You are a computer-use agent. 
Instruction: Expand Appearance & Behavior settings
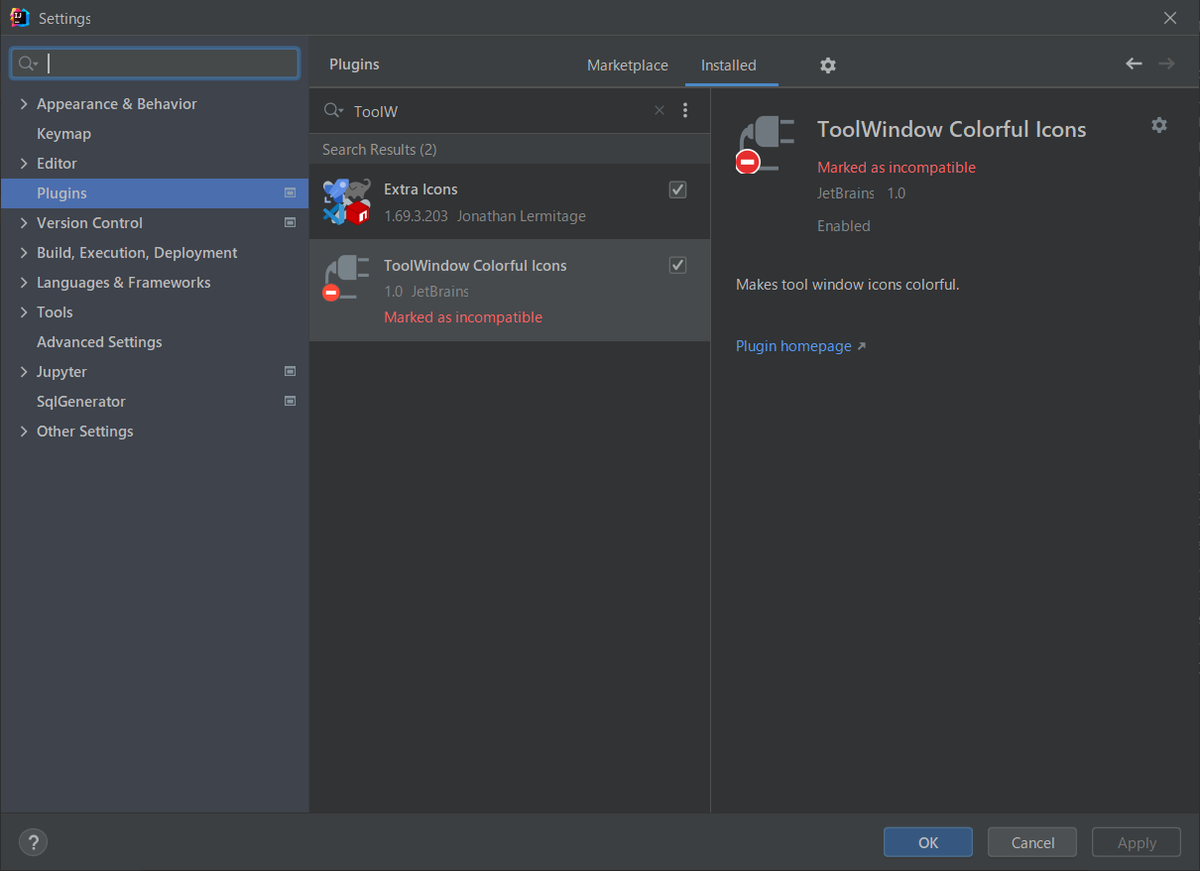24,104
